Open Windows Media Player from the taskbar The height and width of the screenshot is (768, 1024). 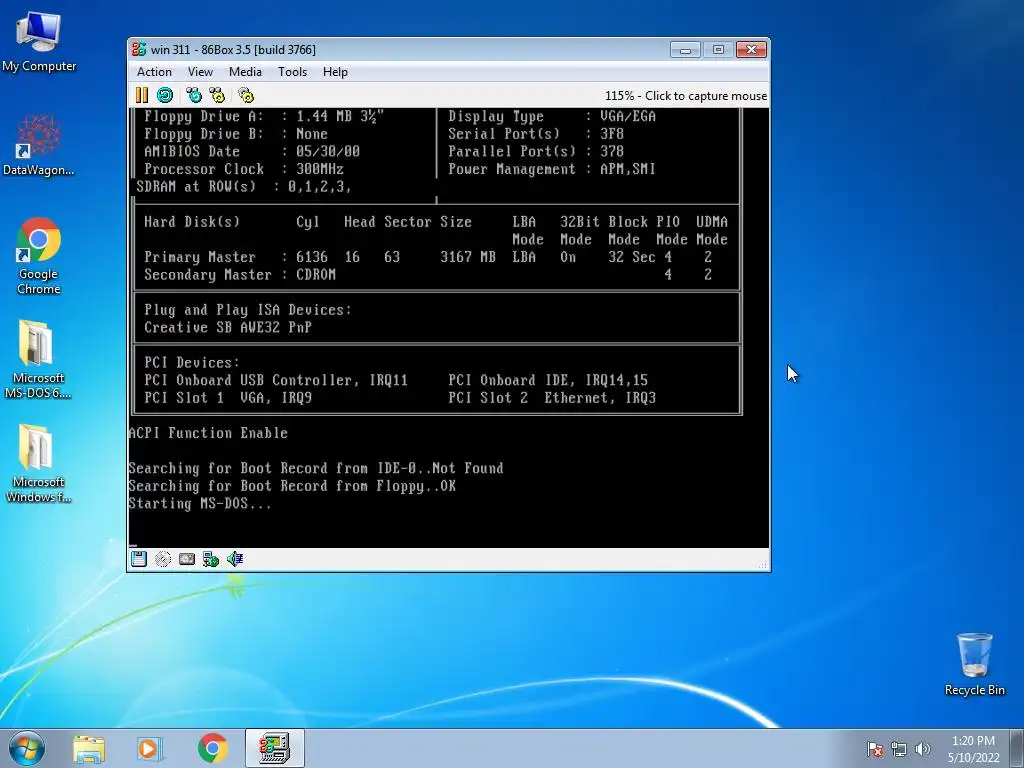[x=150, y=748]
